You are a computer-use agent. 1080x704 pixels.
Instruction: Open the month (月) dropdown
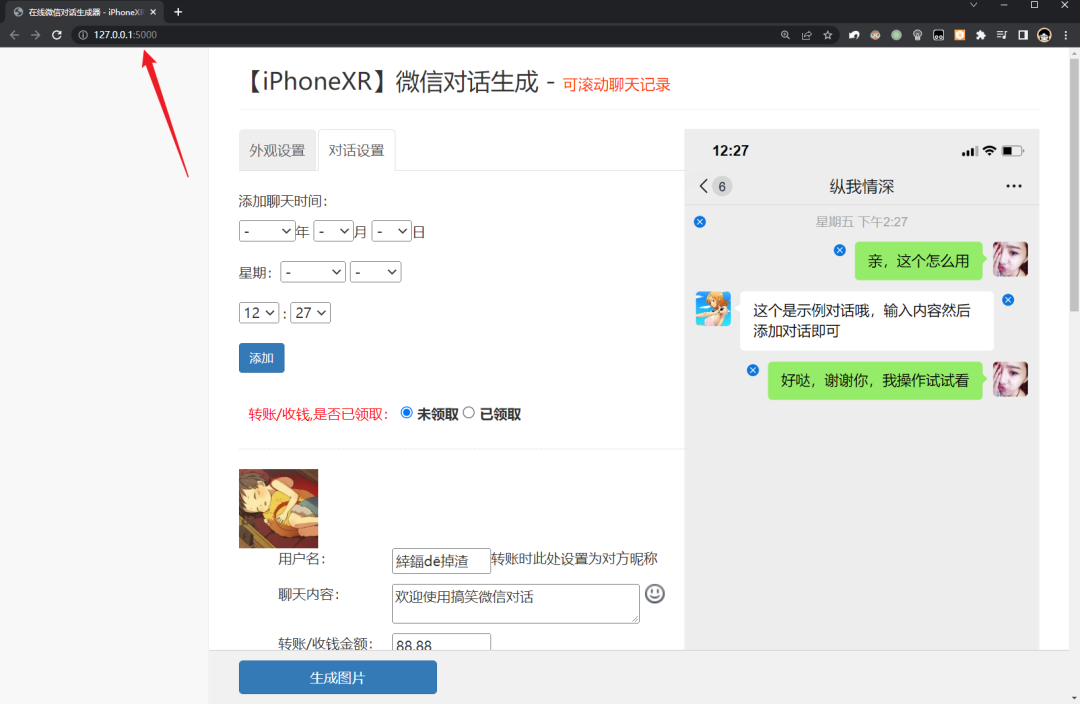[x=333, y=231]
